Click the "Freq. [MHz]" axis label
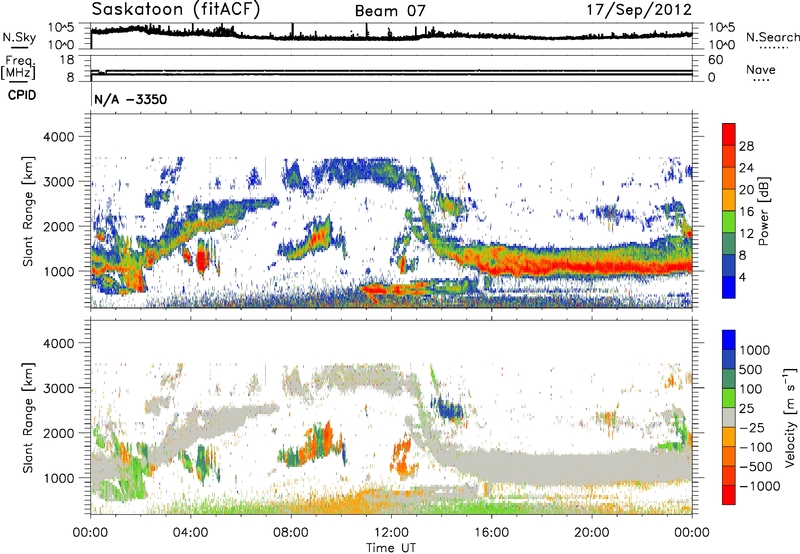 coord(18,68)
